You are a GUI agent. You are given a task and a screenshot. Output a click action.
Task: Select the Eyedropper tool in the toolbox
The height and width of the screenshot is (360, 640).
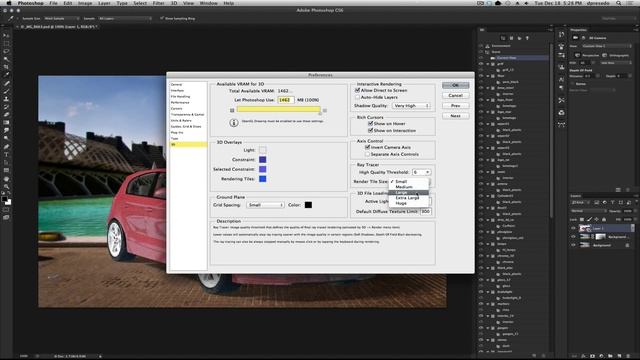pos(6,75)
